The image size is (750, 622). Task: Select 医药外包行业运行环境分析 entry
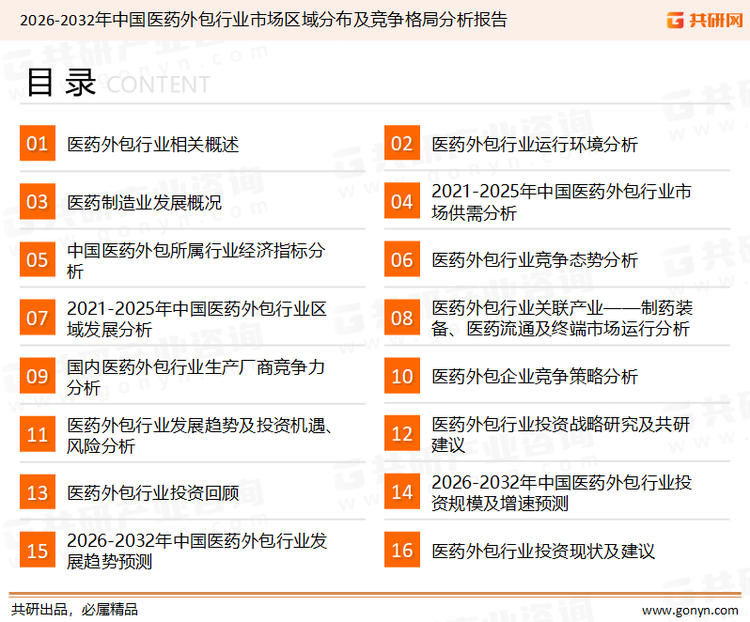pyautogui.click(x=534, y=144)
